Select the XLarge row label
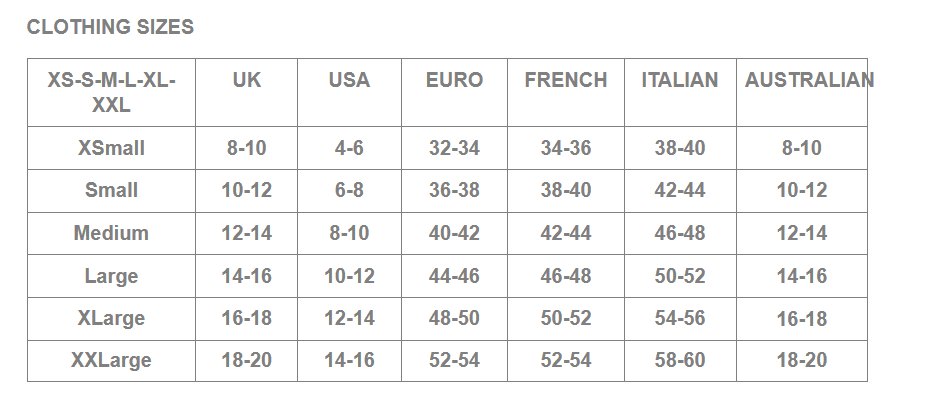Image resolution: width=926 pixels, height=416 pixels. pos(111,318)
